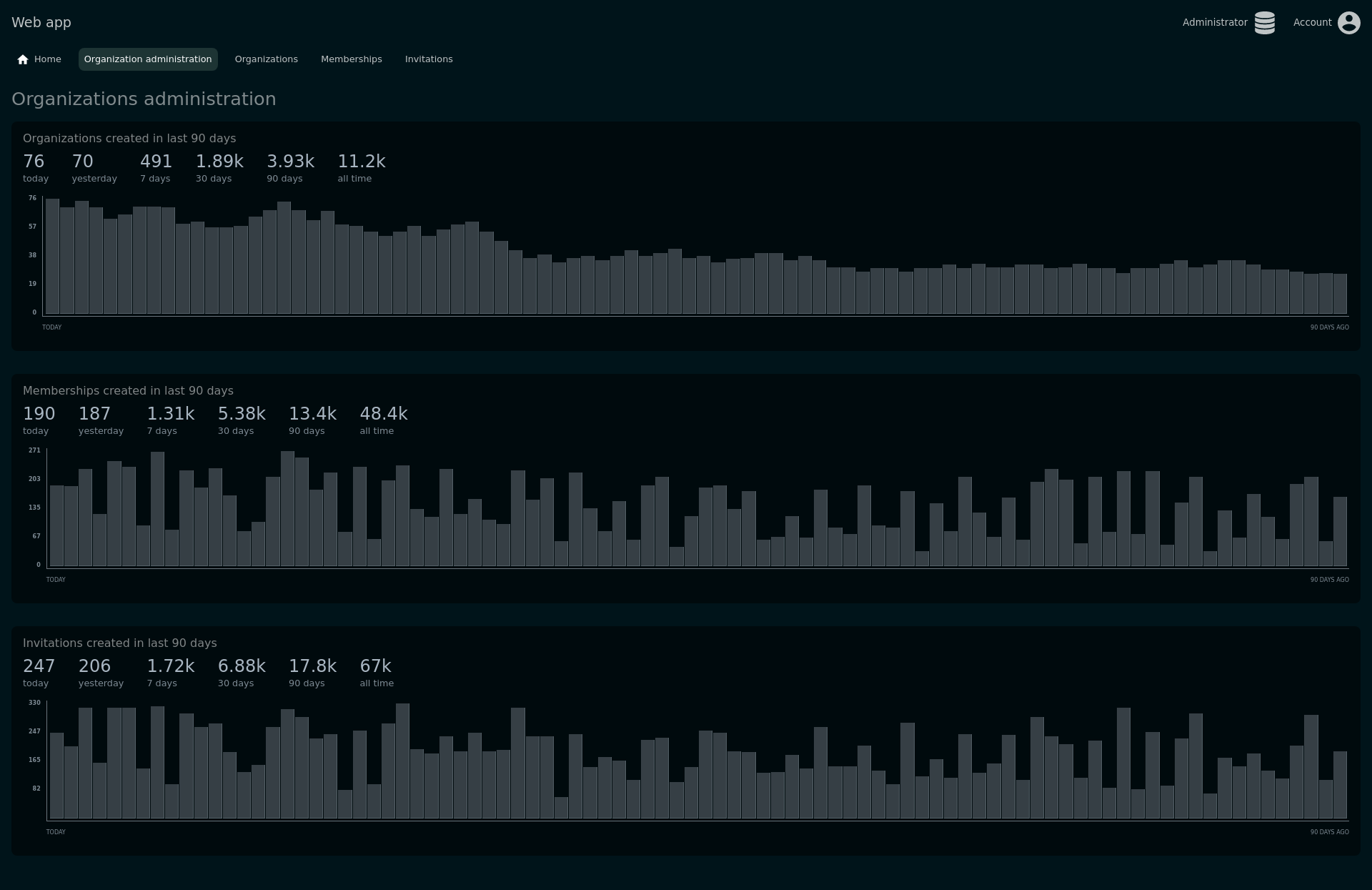Click the 6.88k 30 days invitations stat

pyautogui.click(x=242, y=666)
